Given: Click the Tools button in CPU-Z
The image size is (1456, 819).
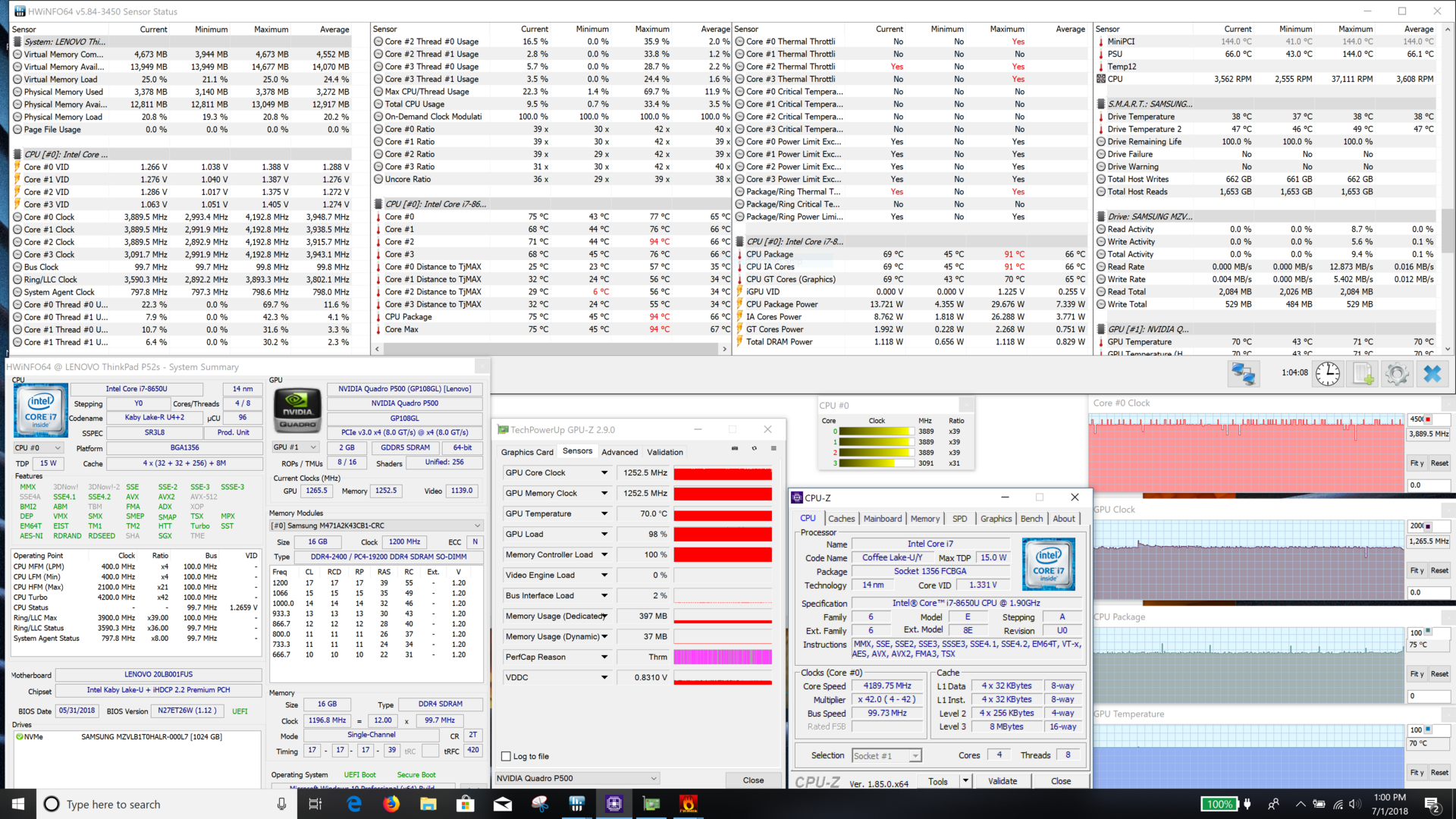Looking at the screenshot, I should [938, 780].
